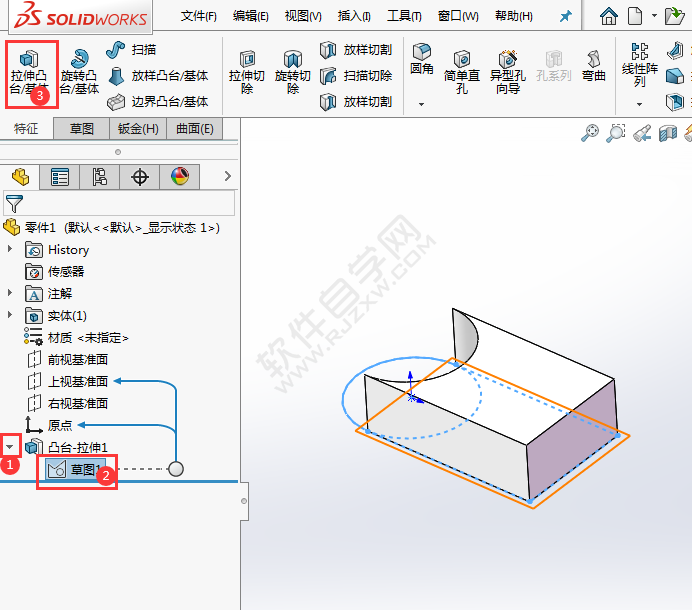The width and height of the screenshot is (692, 610).
Task: Select the 传感器 sensors folder
Action: [55, 271]
